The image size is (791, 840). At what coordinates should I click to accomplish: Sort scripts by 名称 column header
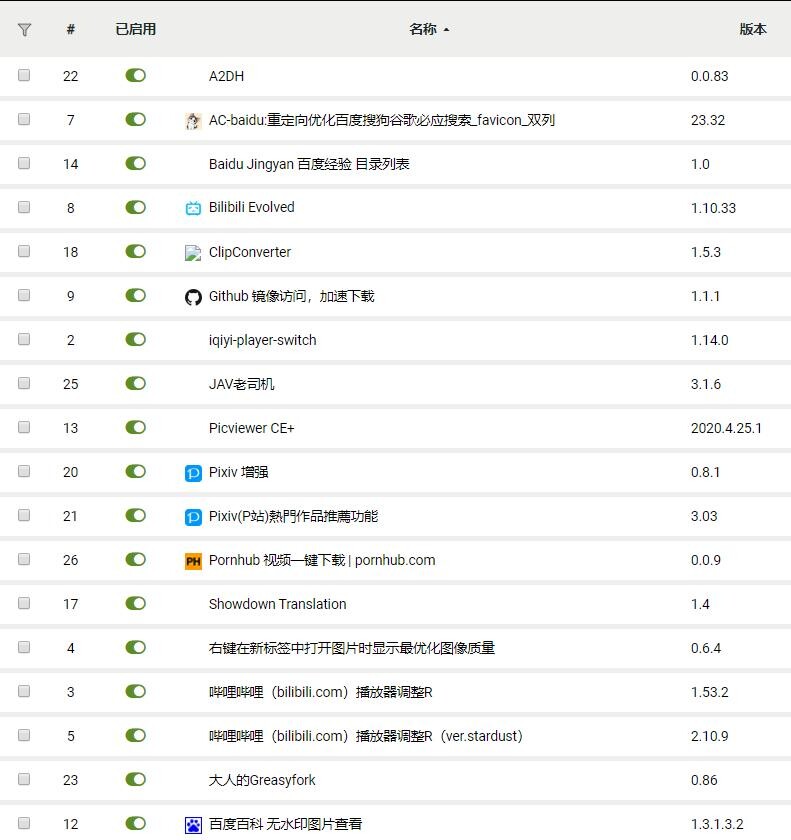click(x=423, y=29)
